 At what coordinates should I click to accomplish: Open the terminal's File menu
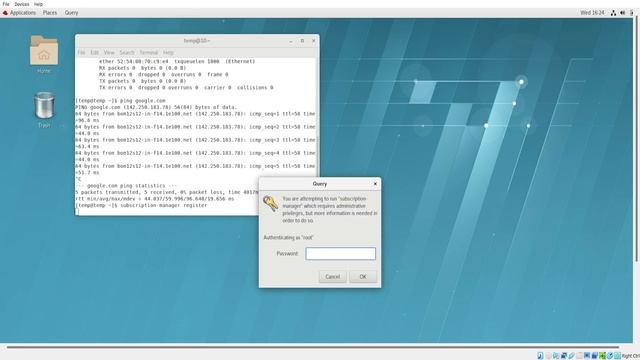point(81,53)
